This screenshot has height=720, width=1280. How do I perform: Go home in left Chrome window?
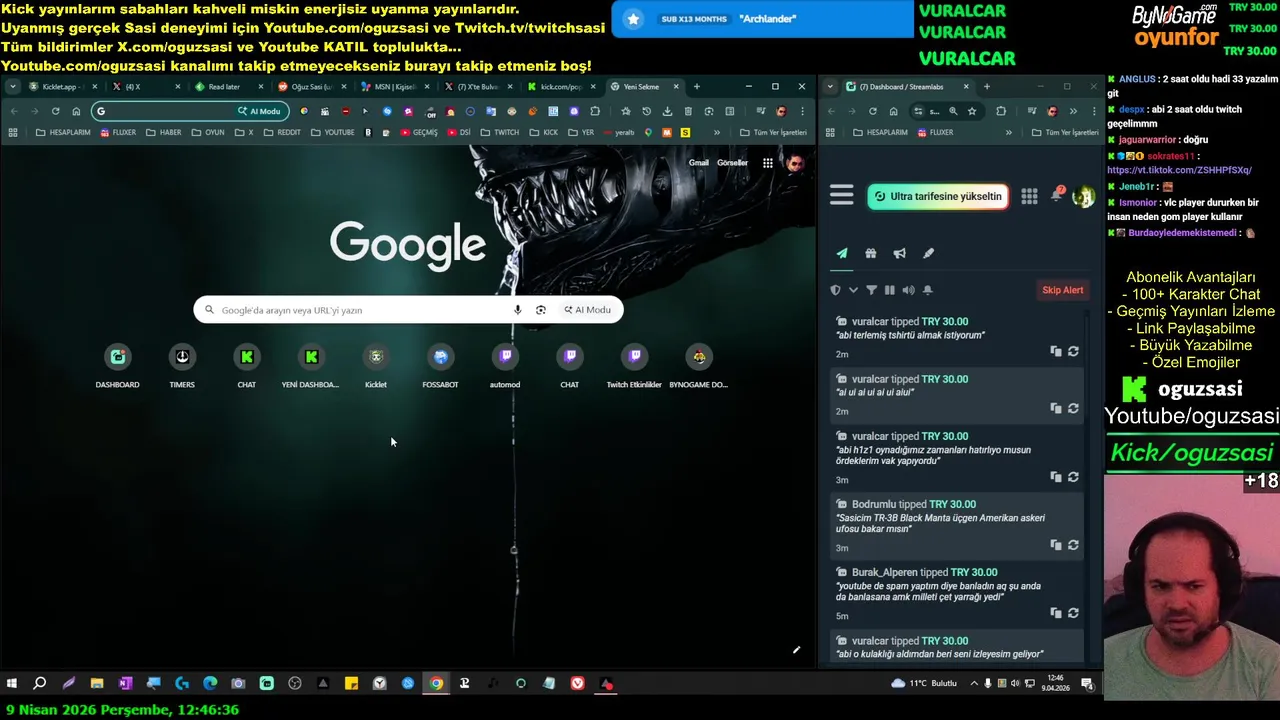(x=76, y=111)
